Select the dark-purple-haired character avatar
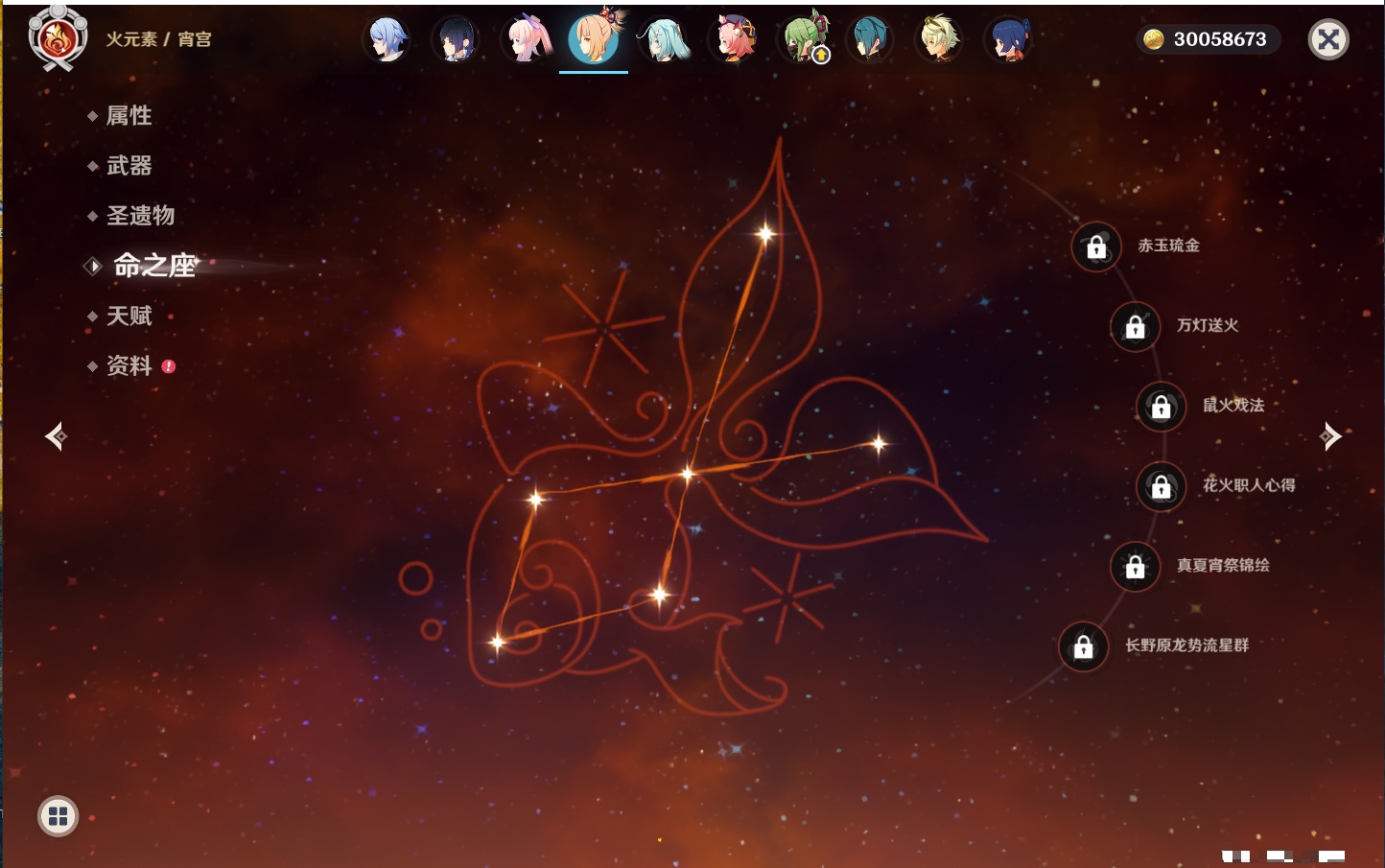The height and width of the screenshot is (868, 1385). pos(456,40)
